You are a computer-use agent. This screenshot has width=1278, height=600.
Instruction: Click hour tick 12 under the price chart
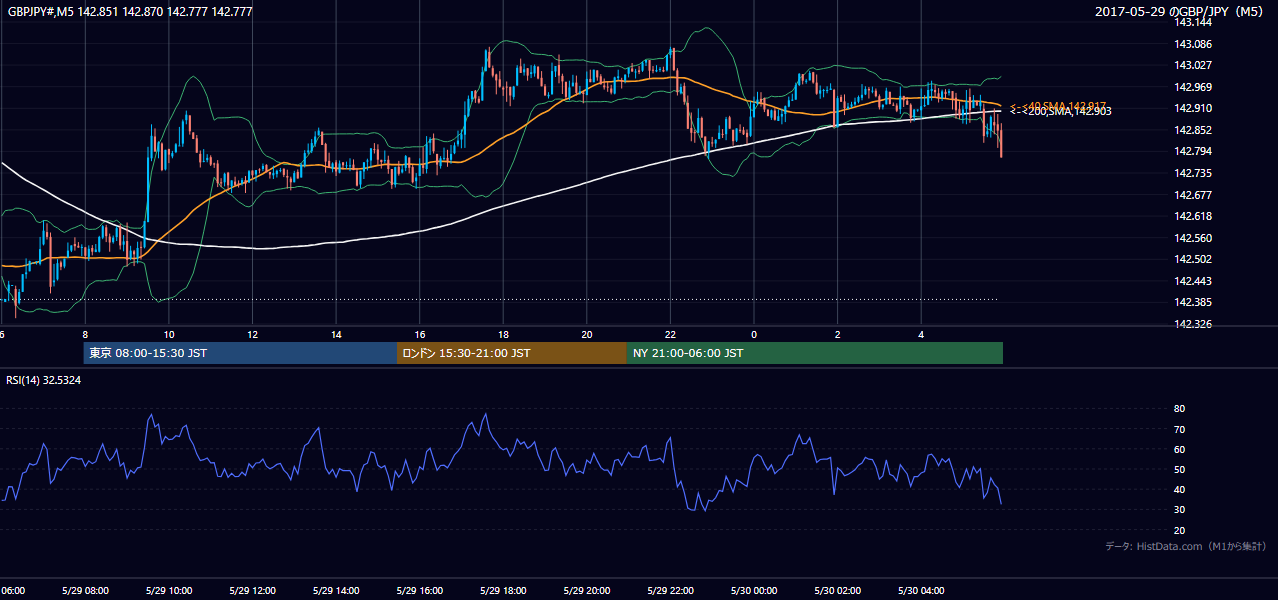253,335
